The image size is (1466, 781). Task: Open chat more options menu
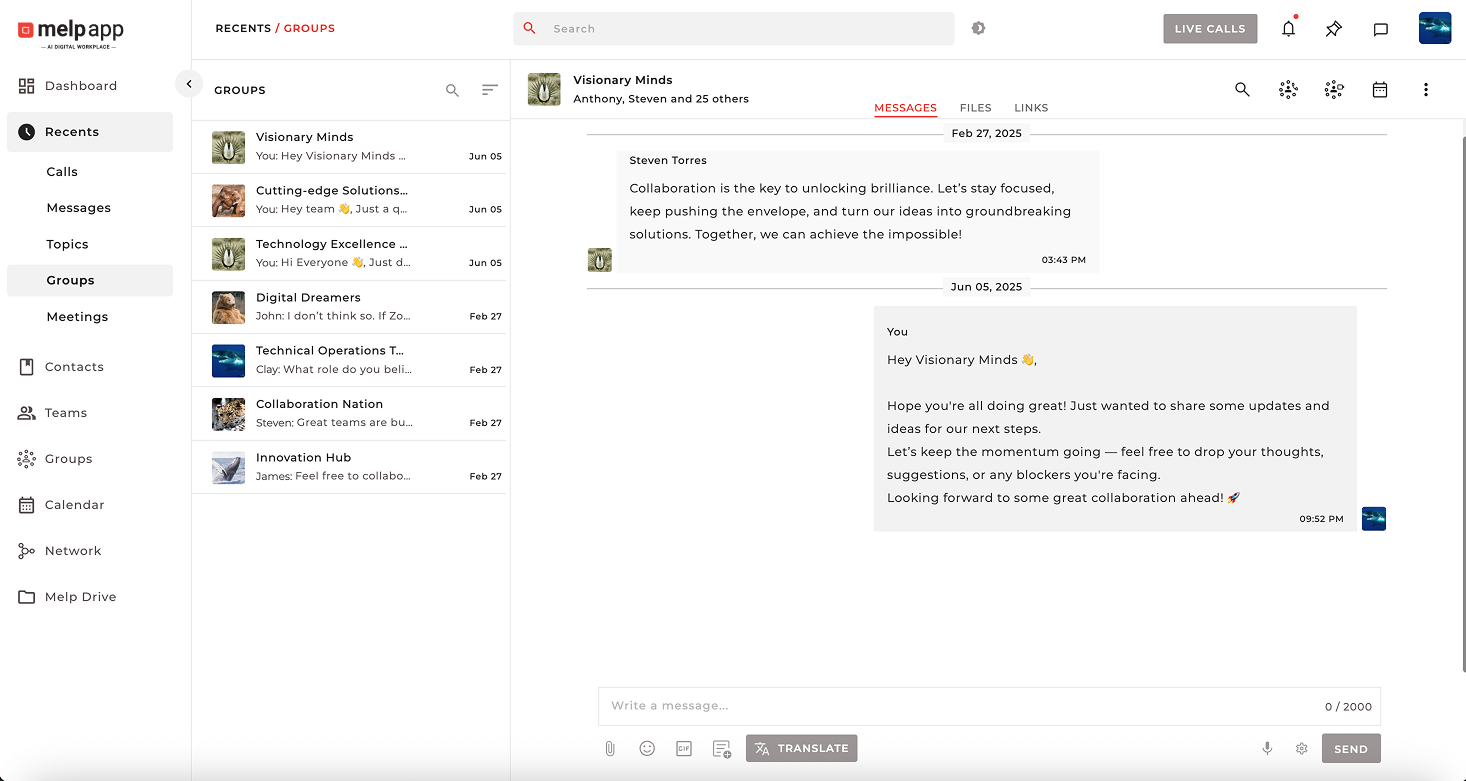pos(1426,90)
